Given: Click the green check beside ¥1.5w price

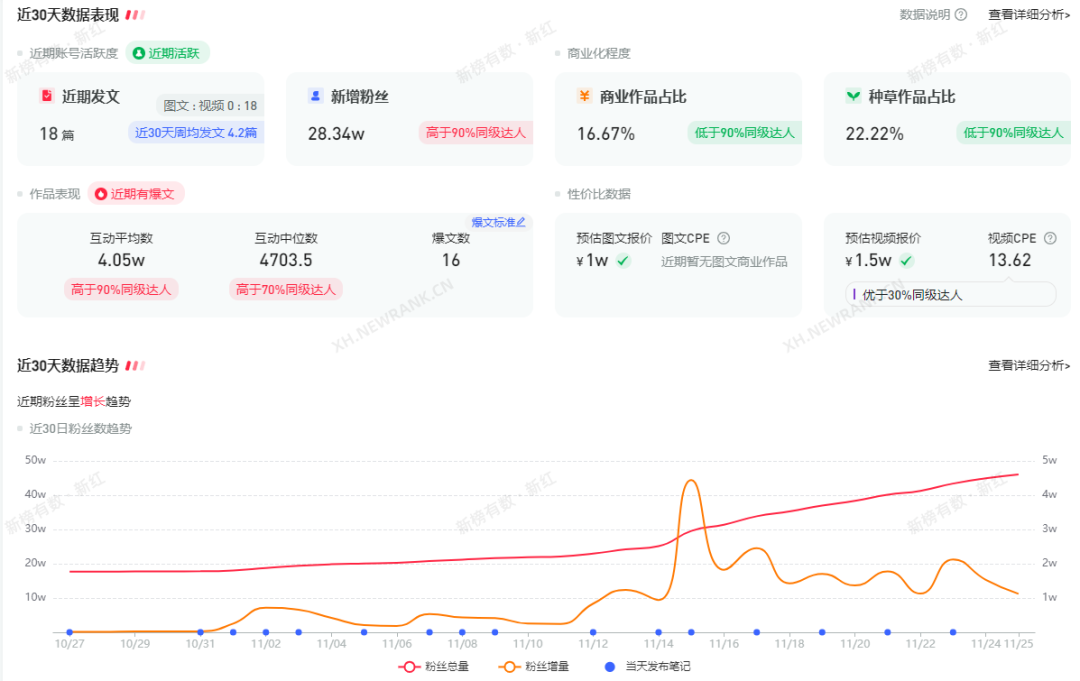Looking at the screenshot, I should tap(906, 261).
